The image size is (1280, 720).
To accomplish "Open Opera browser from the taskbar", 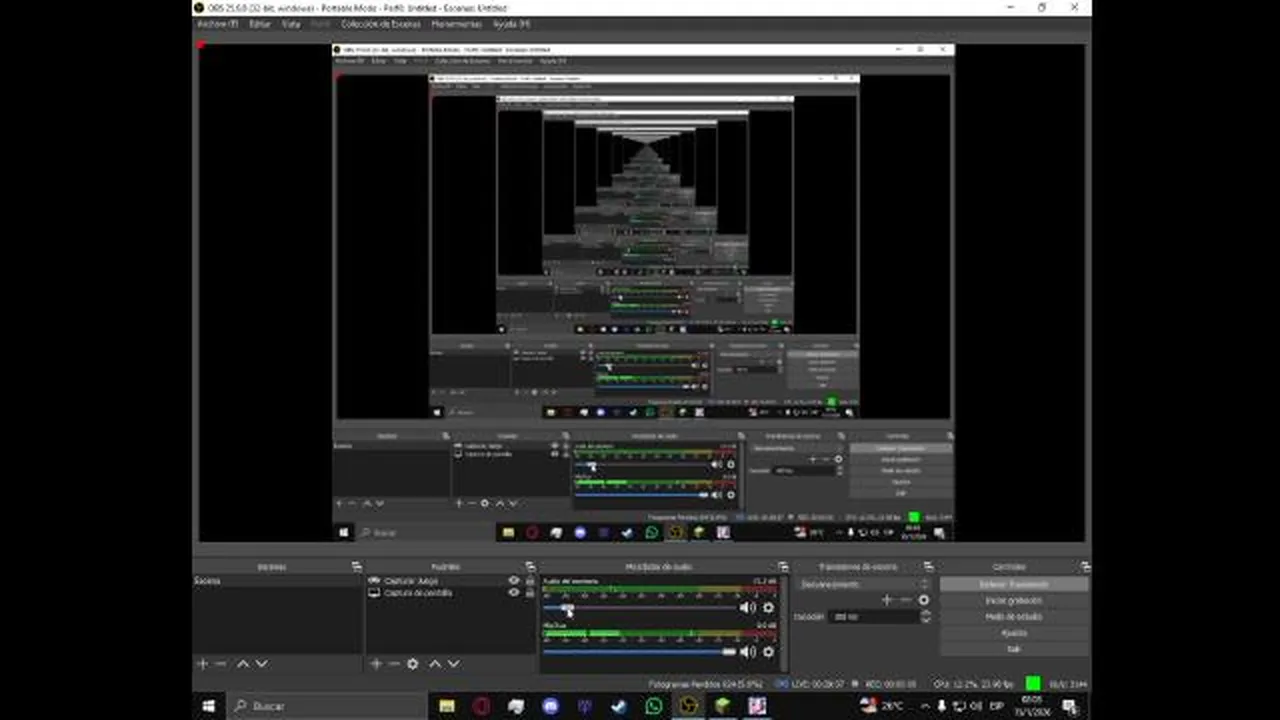I will 481,706.
